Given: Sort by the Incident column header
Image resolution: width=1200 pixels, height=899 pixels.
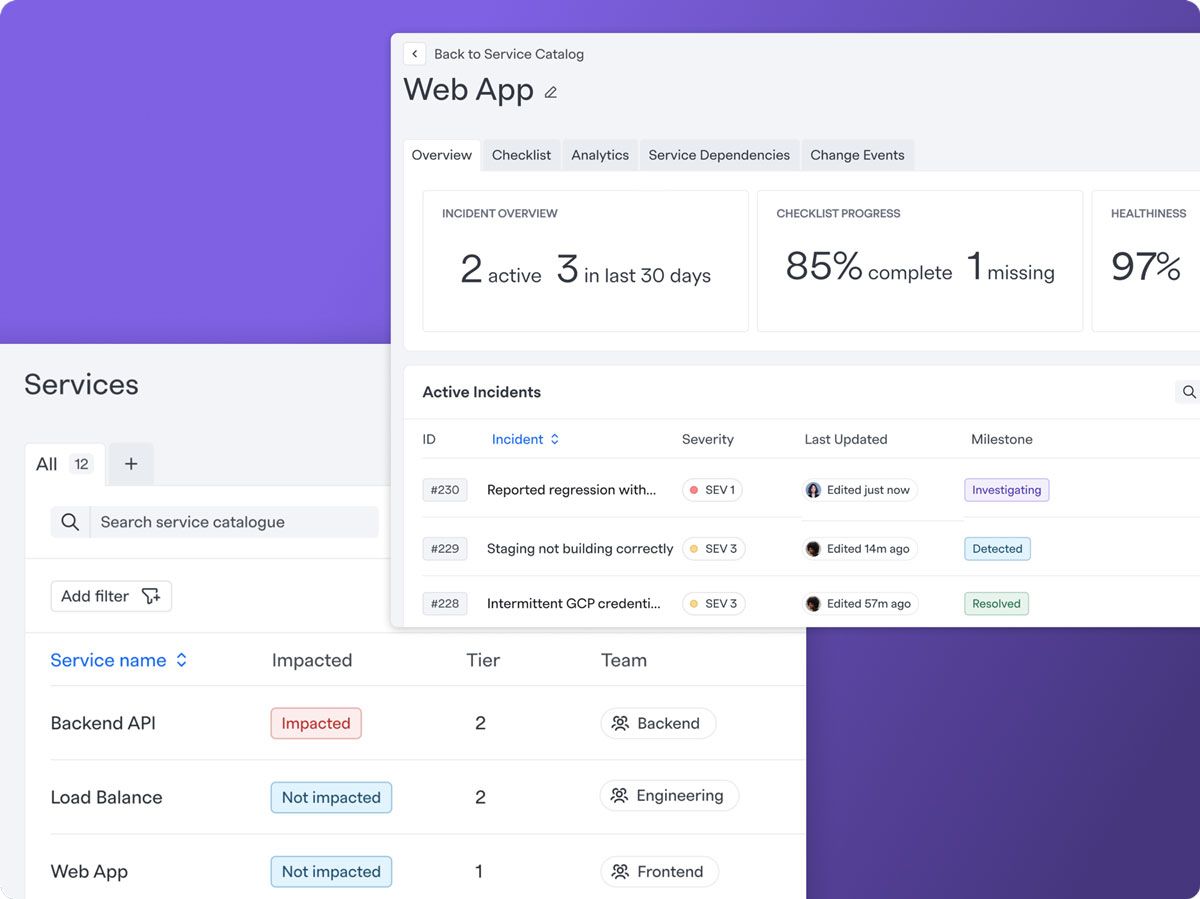Looking at the screenshot, I should click(x=525, y=439).
